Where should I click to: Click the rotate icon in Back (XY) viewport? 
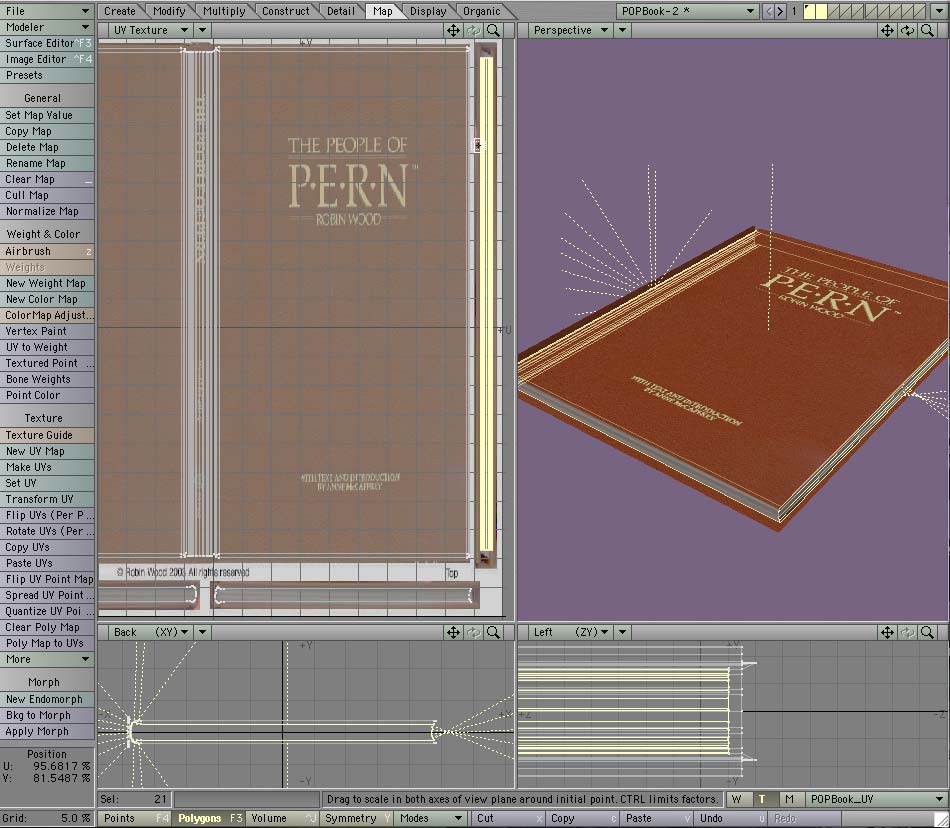pyautogui.click(x=473, y=632)
